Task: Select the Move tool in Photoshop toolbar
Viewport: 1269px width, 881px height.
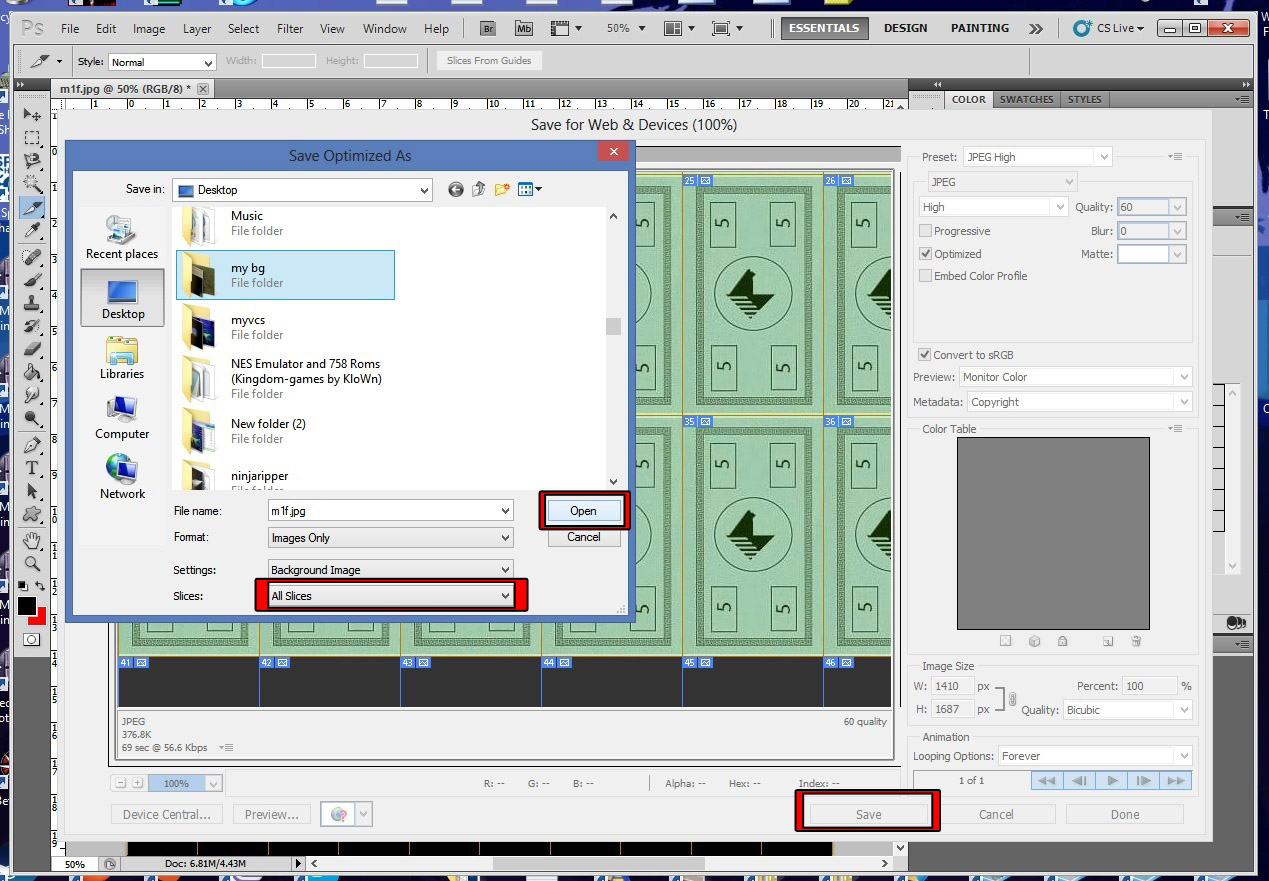Action: (x=32, y=114)
